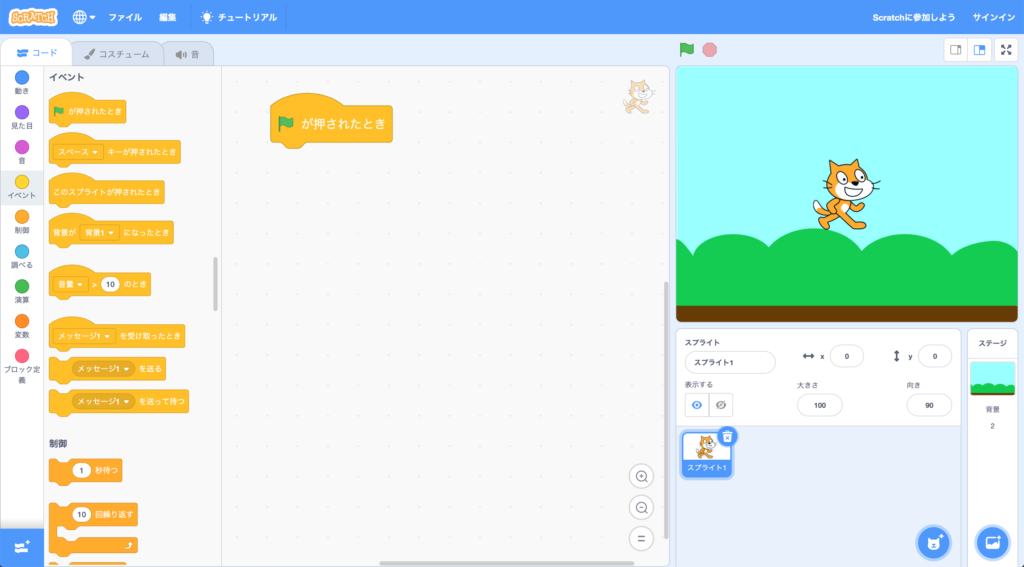
Task: Enter full screen stage mode
Action: point(1006,50)
